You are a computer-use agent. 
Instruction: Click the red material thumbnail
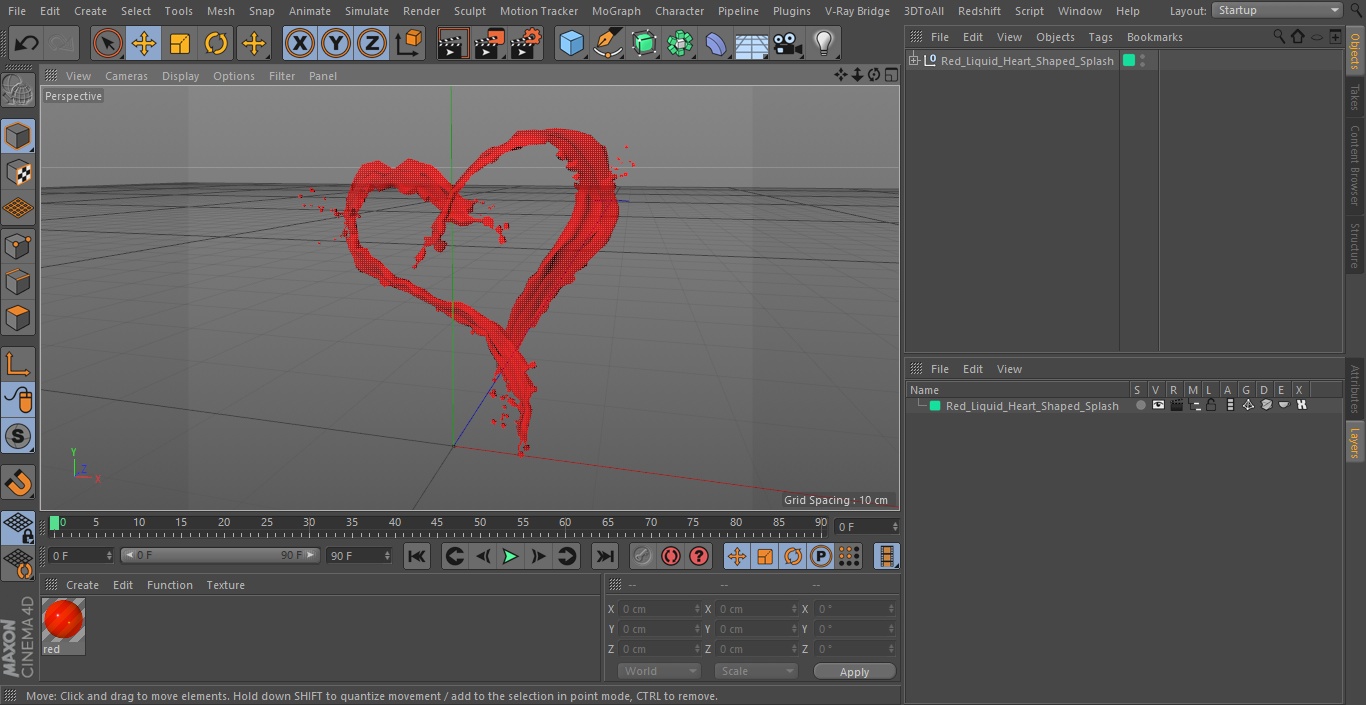pos(64,620)
